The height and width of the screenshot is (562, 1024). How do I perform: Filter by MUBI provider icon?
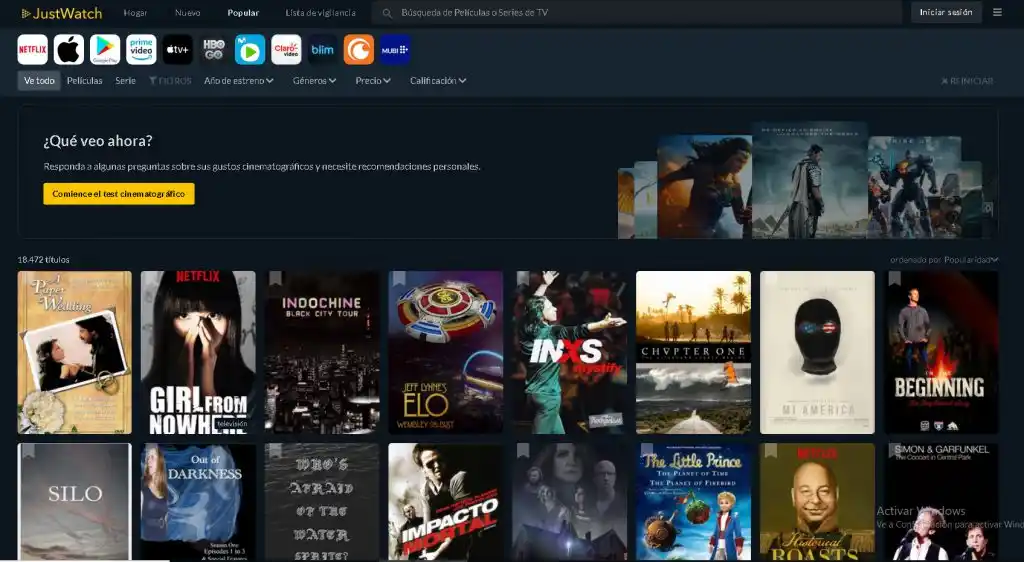click(x=395, y=50)
